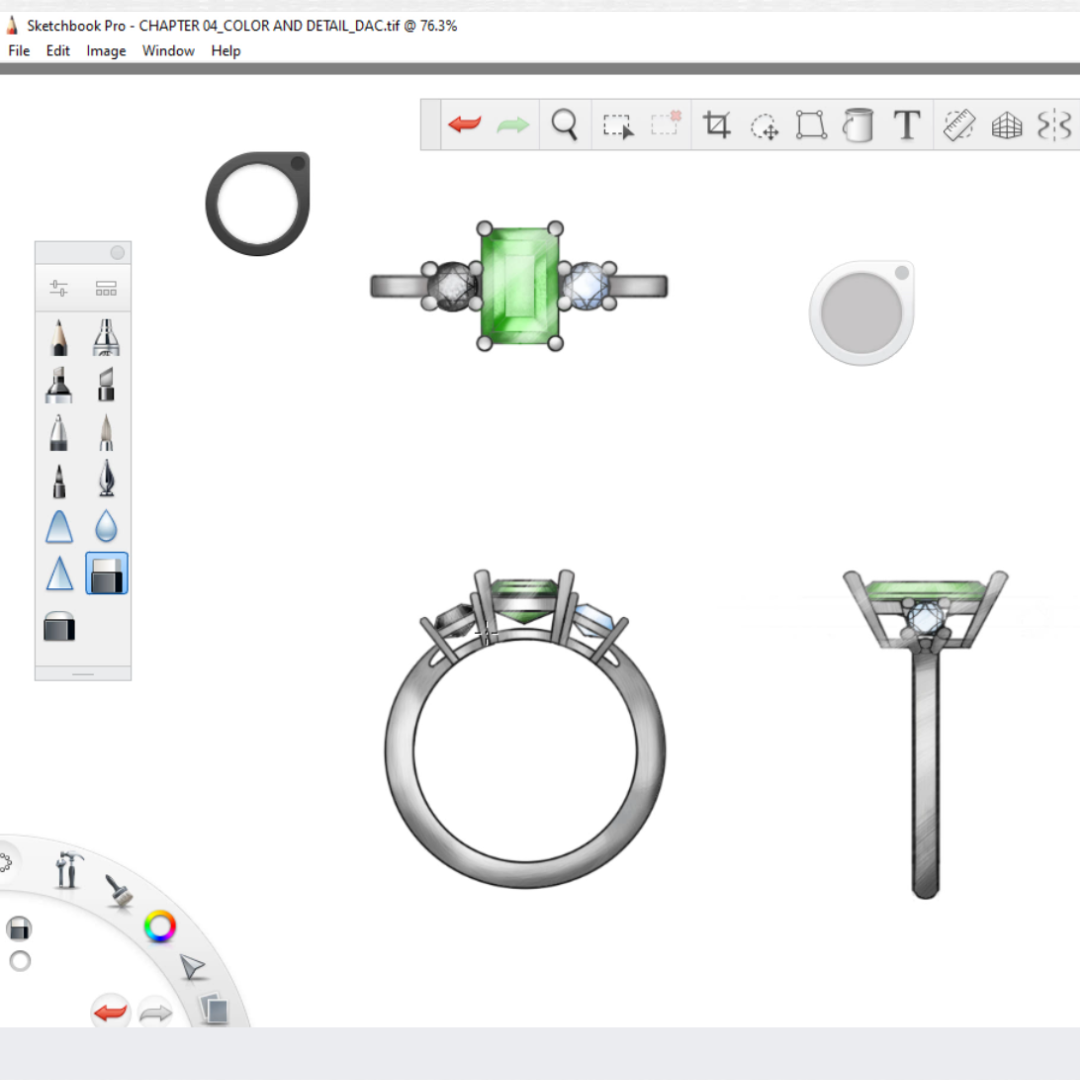
Task: Open the layers pages icon in lagoon
Action: [214, 1010]
